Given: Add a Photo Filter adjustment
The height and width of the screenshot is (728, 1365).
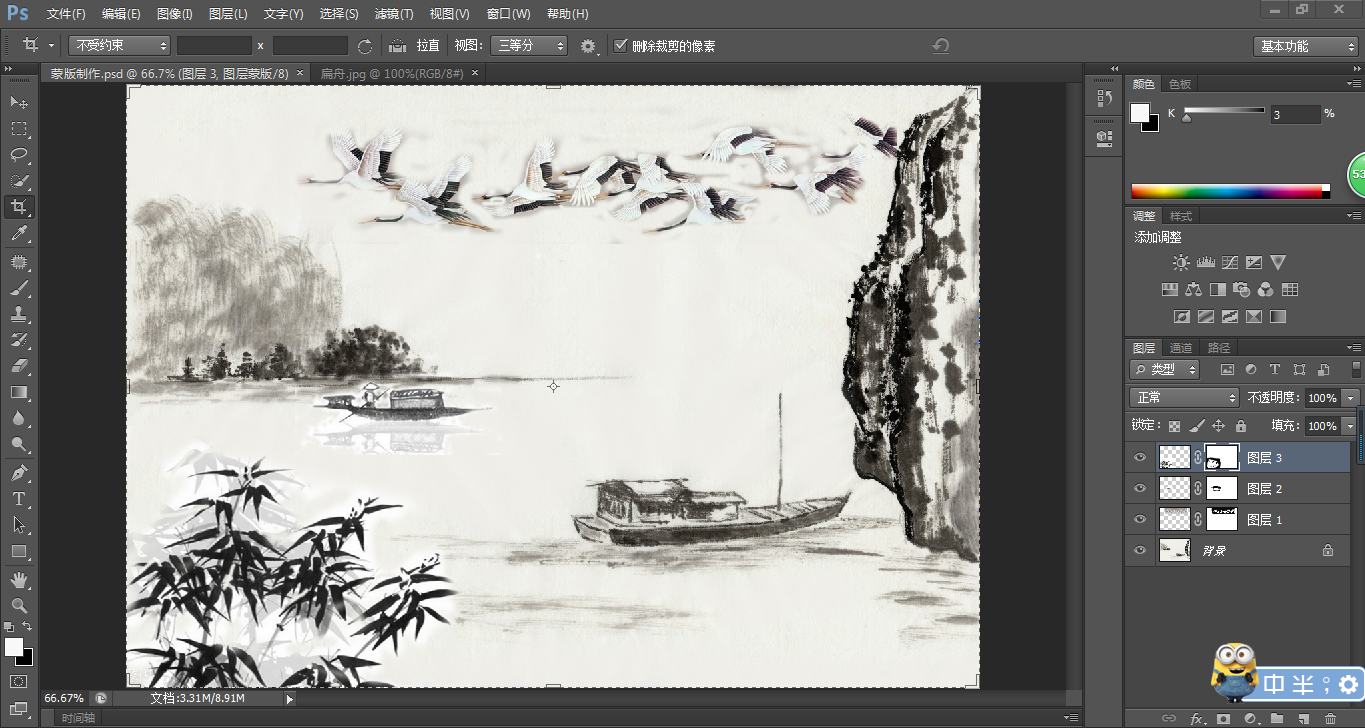Looking at the screenshot, I should 1241,290.
